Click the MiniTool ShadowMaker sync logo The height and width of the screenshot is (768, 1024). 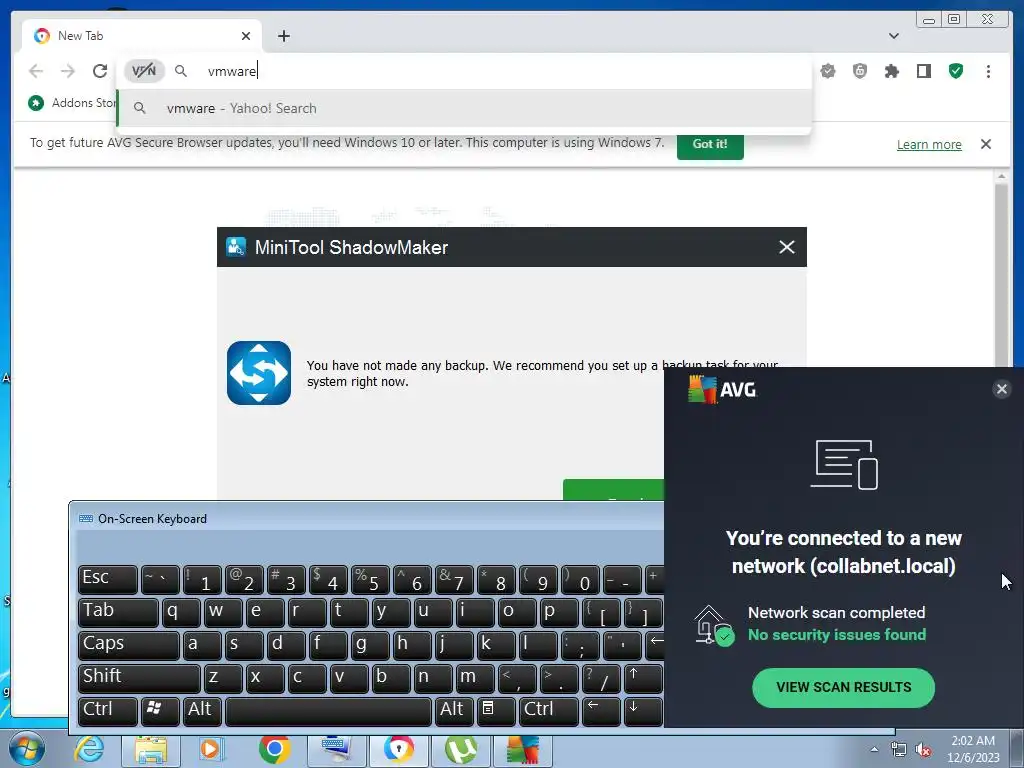[259, 373]
